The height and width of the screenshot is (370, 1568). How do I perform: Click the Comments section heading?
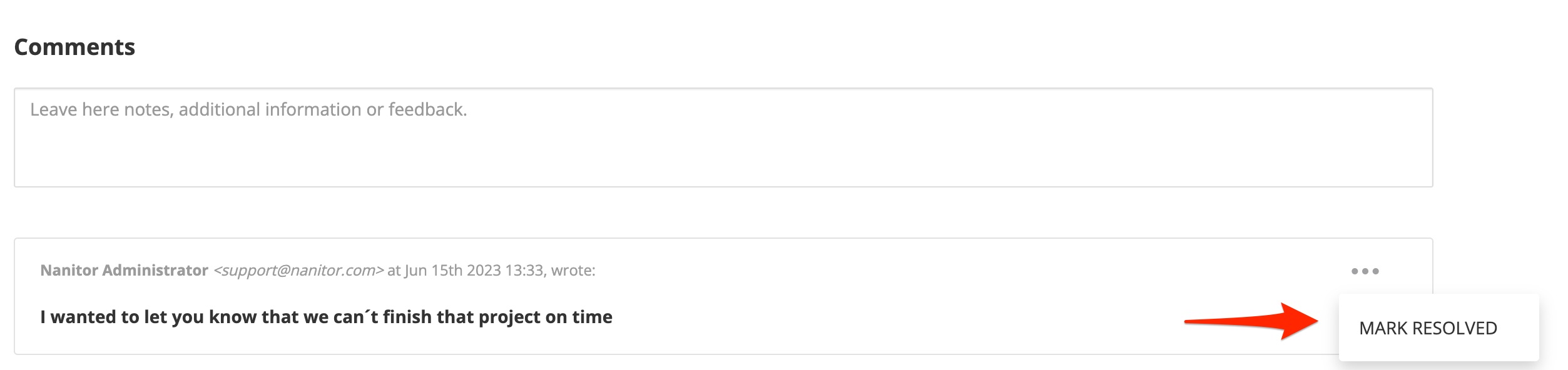74,47
